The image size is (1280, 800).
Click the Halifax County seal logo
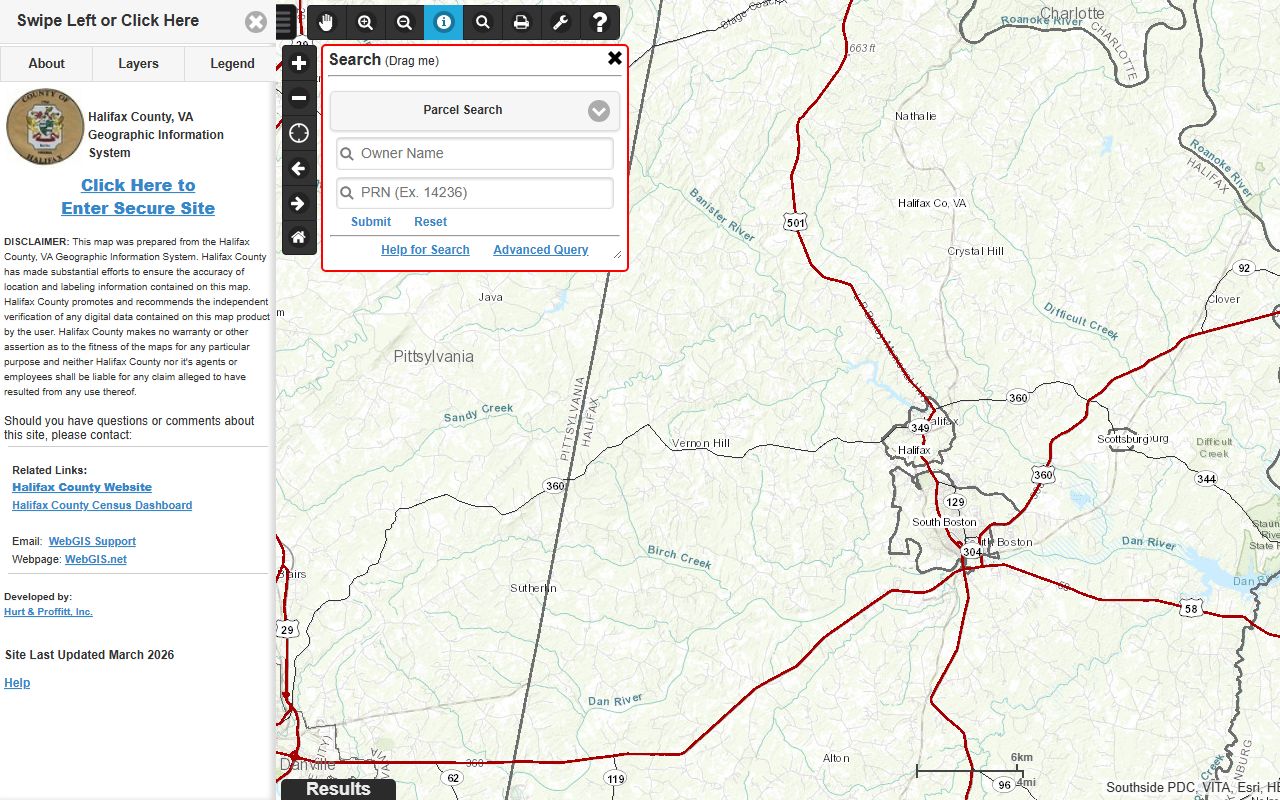(45, 127)
